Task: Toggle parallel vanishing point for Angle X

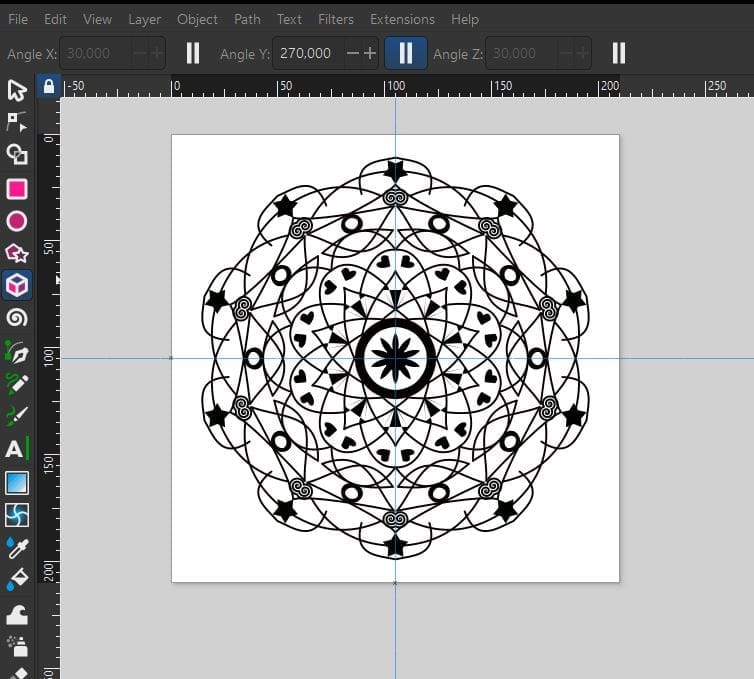Action: (193, 53)
